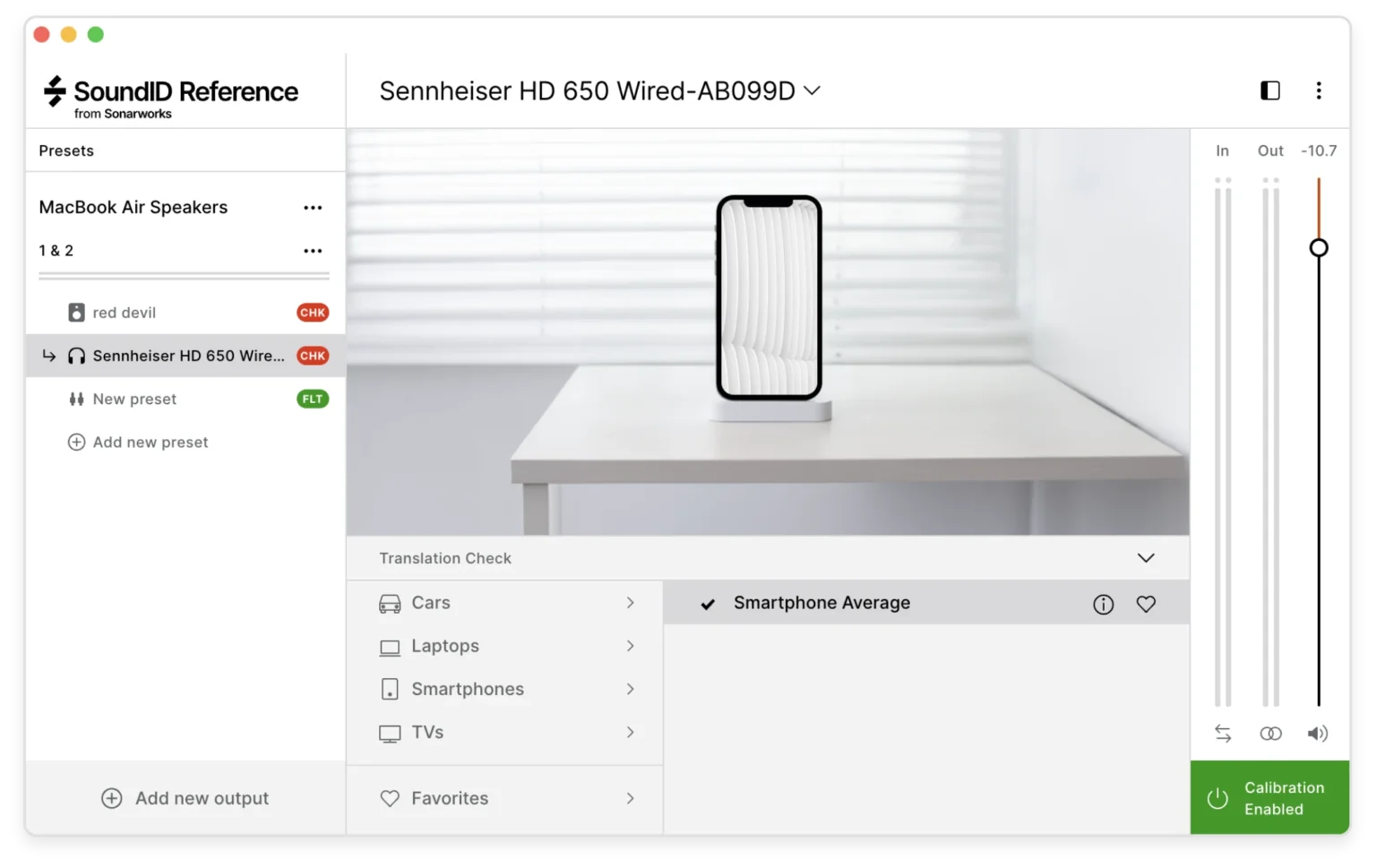Open the Favorites list
The image size is (1376, 868).
505,798
